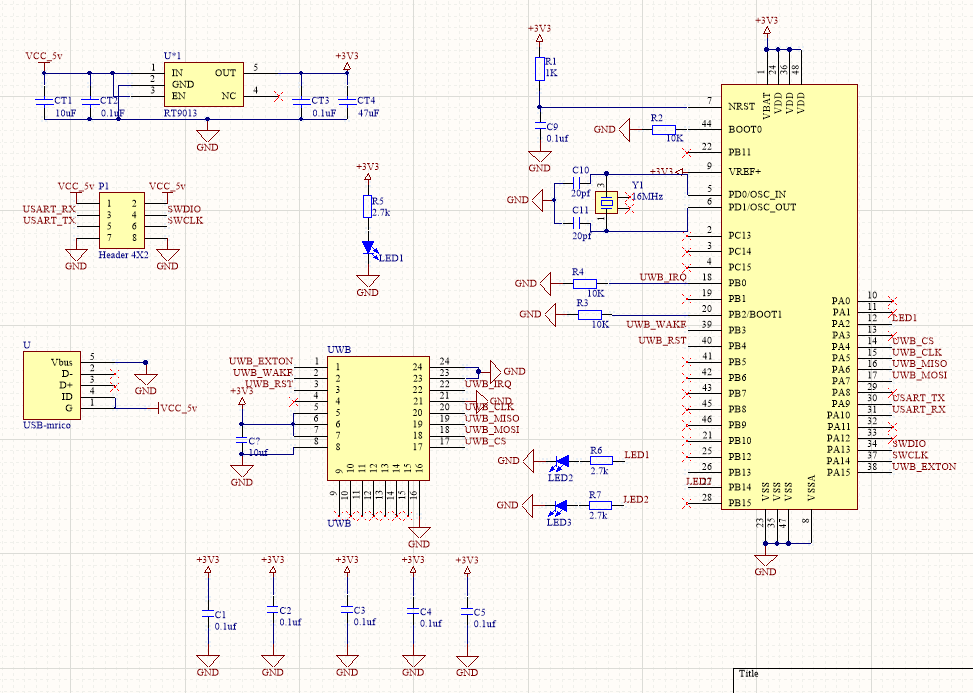Select the C7 10uf capacitor symbol
Viewport: 973px width, 693px height.
[x=241, y=441]
